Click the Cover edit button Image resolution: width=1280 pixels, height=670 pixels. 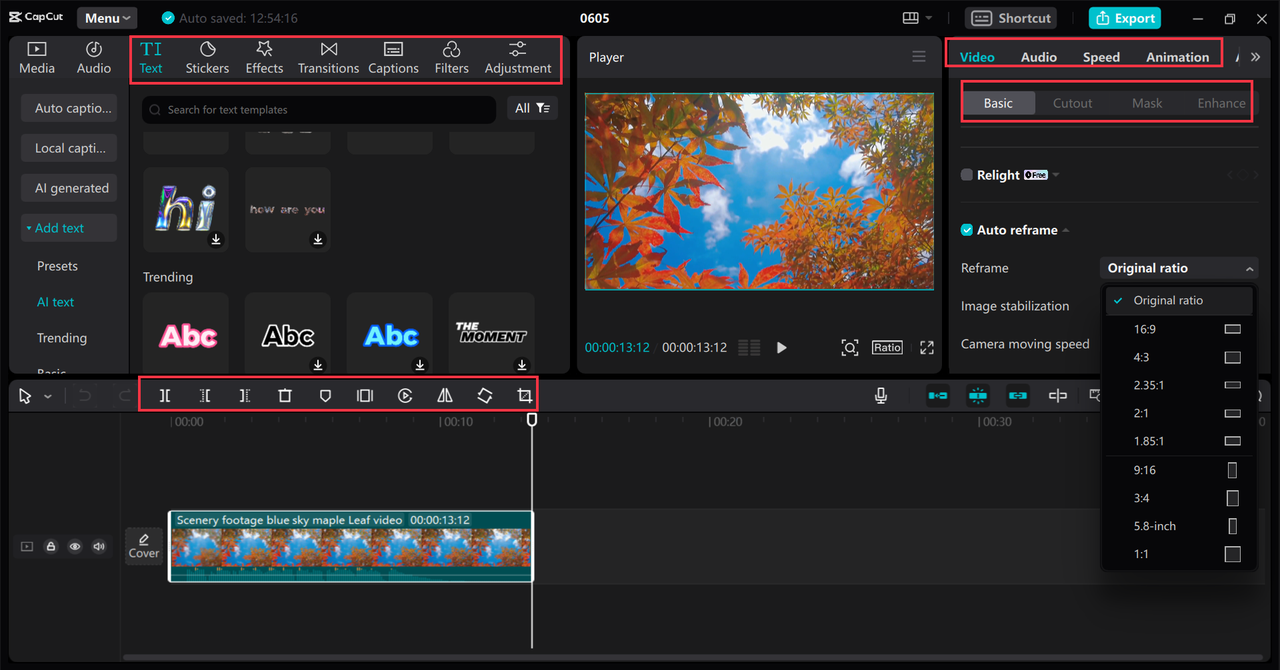pos(144,546)
